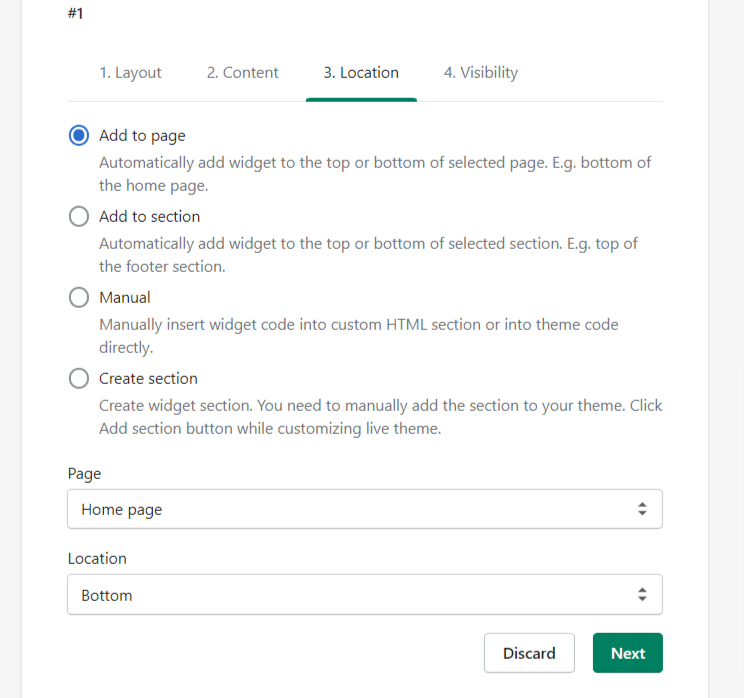Click the Discard button

coord(529,653)
